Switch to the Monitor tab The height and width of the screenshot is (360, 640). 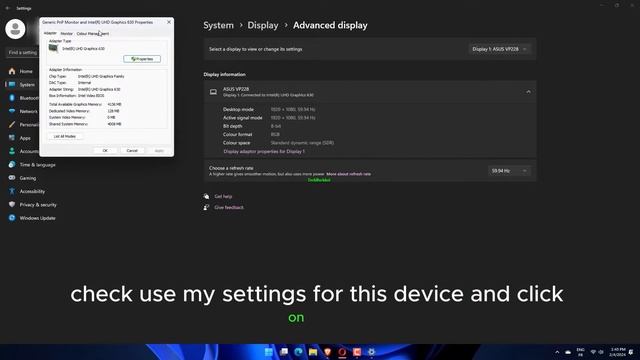[67, 33]
